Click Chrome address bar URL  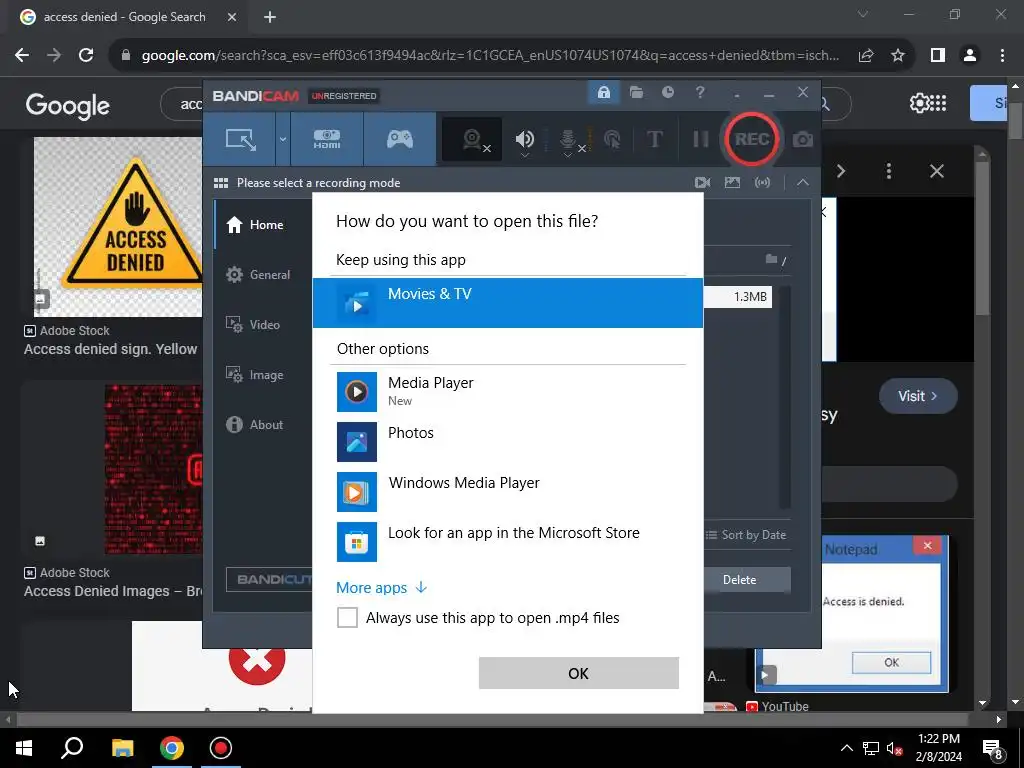coord(490,56)
